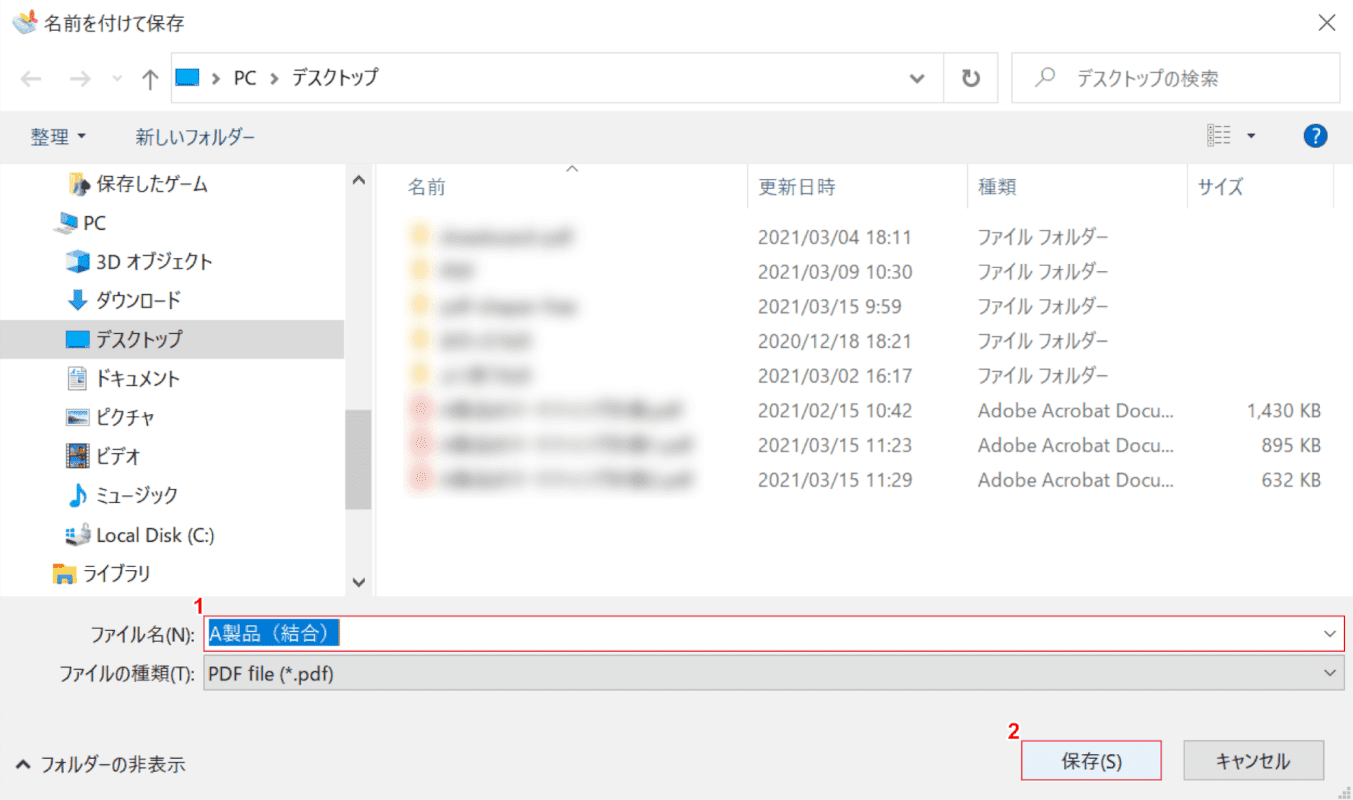The height and width of the screenshot is (800, 1353).
Task: Open the 整理 menu
Action: (58, 137)
